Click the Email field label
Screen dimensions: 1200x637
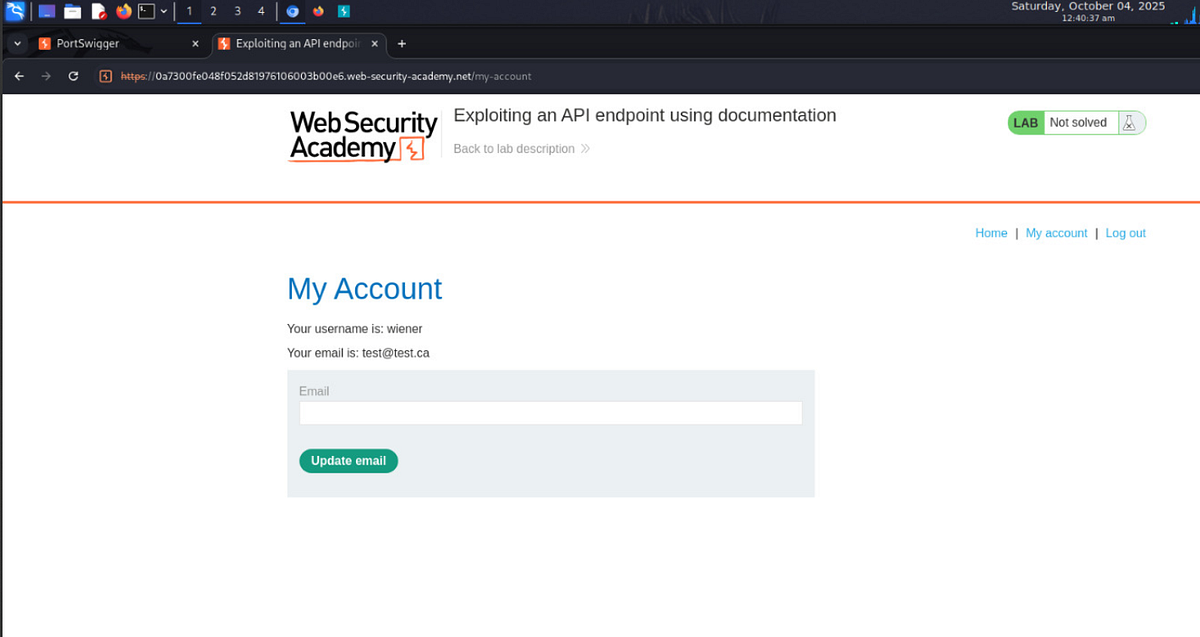click(x=314, y=391)
